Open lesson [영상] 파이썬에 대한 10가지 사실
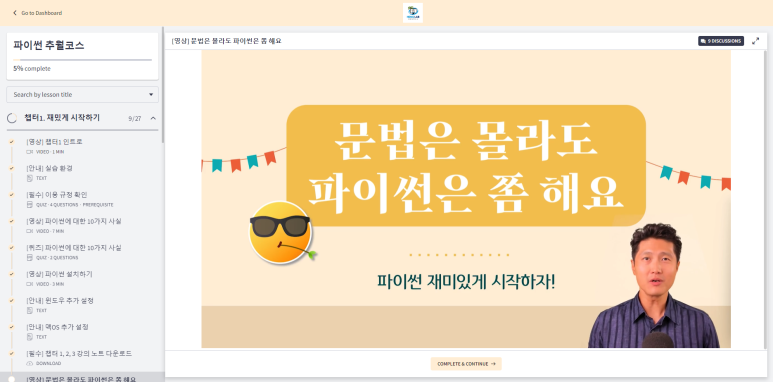This screenshot has width=773, height=382. tap(74, 221)
